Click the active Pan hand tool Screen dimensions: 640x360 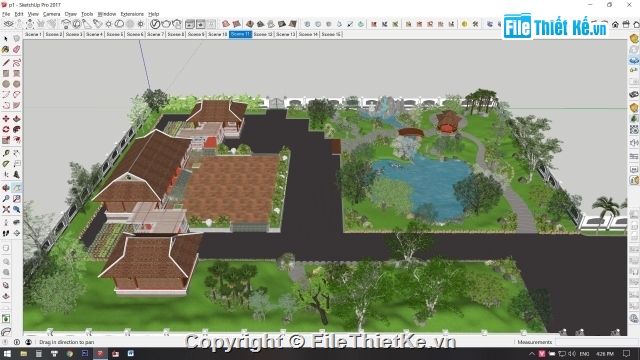pyautogui.click(x=16, y=188)
